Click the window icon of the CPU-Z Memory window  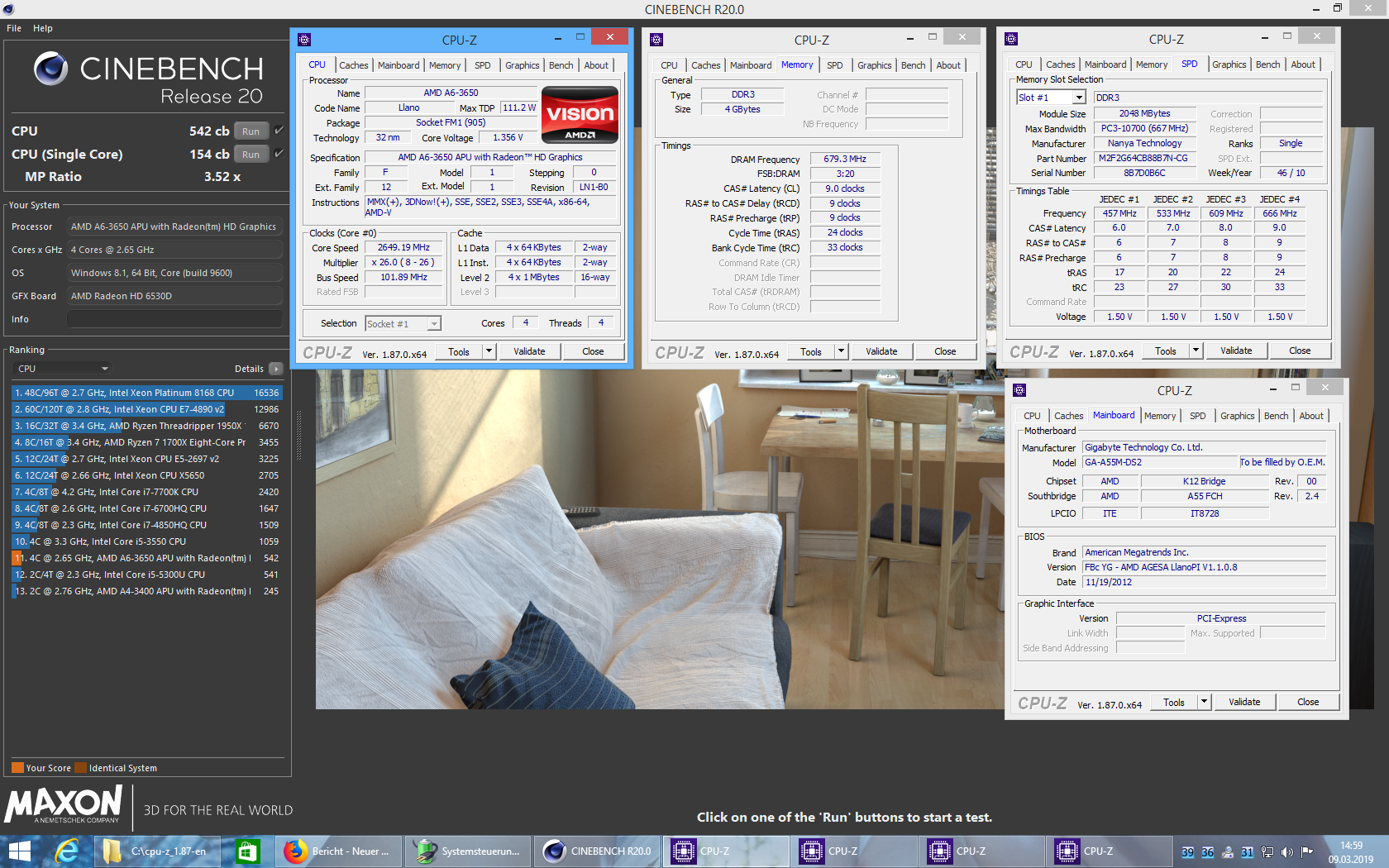[656, 40]
